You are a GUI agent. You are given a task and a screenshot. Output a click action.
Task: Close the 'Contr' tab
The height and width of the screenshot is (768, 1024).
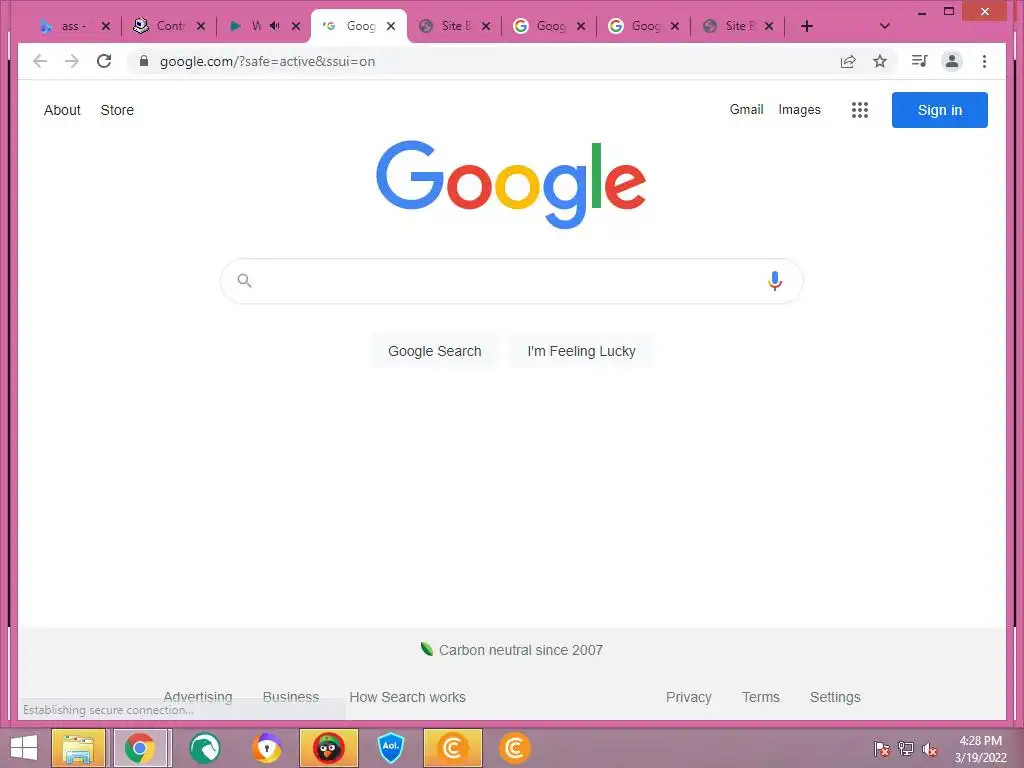pyautogui.click(x=201, y=26)
